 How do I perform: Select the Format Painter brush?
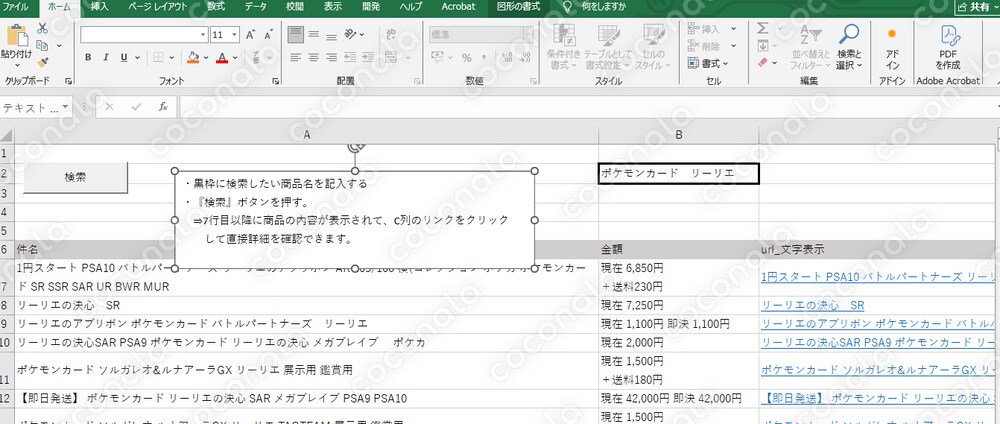(x=43, y=62)
